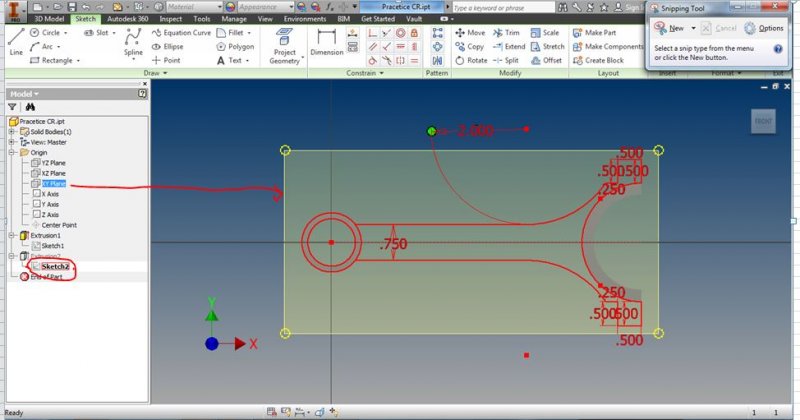
Task: Select the Line tool
Action: click(16, 42)
